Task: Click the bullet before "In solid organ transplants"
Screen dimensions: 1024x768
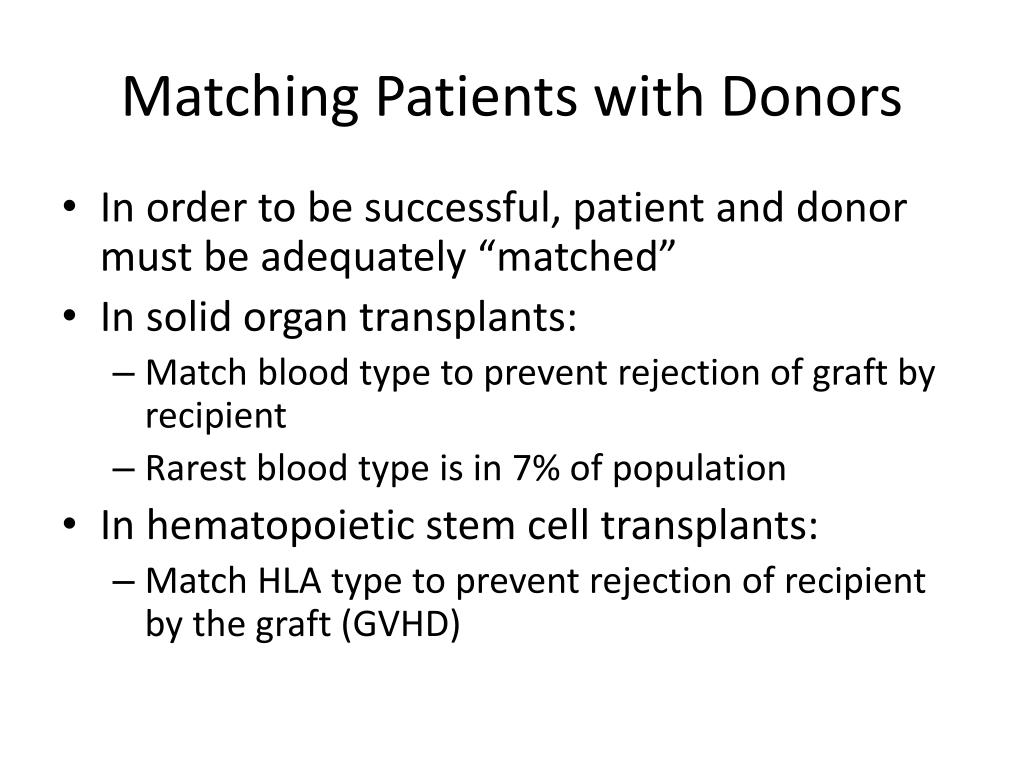Action: click(70, 317)
